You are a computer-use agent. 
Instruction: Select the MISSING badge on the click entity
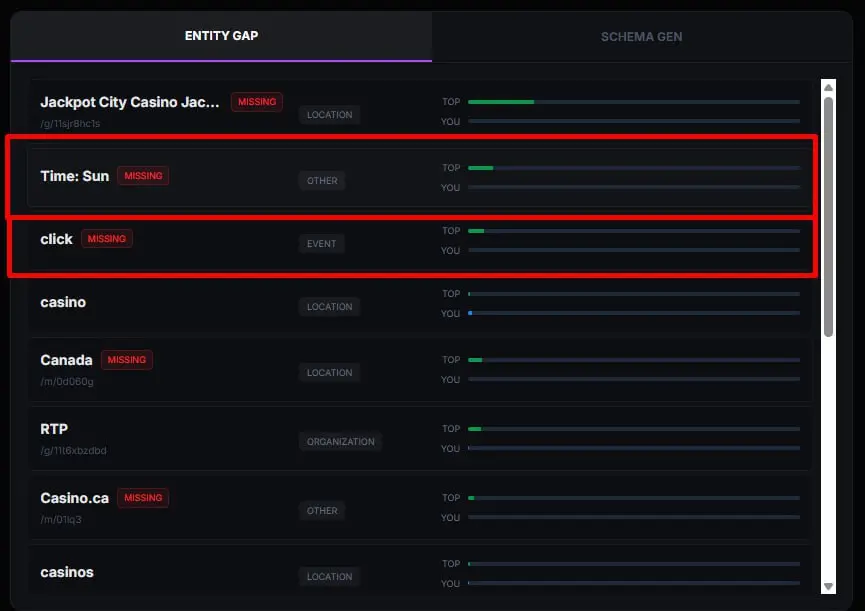click(107, 239)
